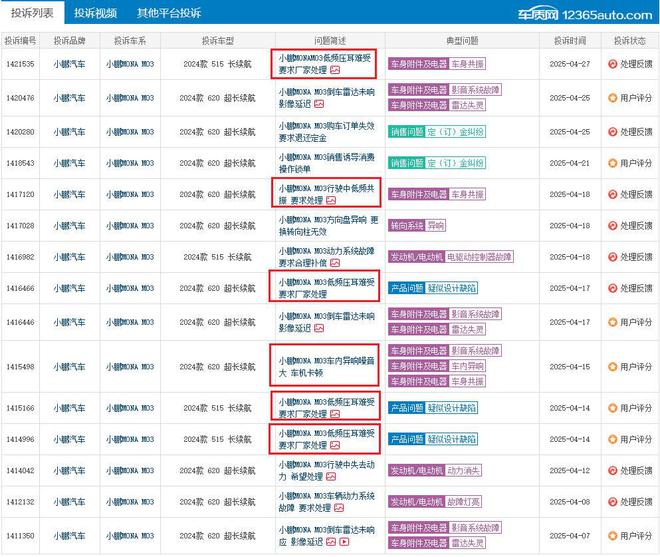
Task: Select the 投诉列表 tab
Action: (x=32, y=13)
